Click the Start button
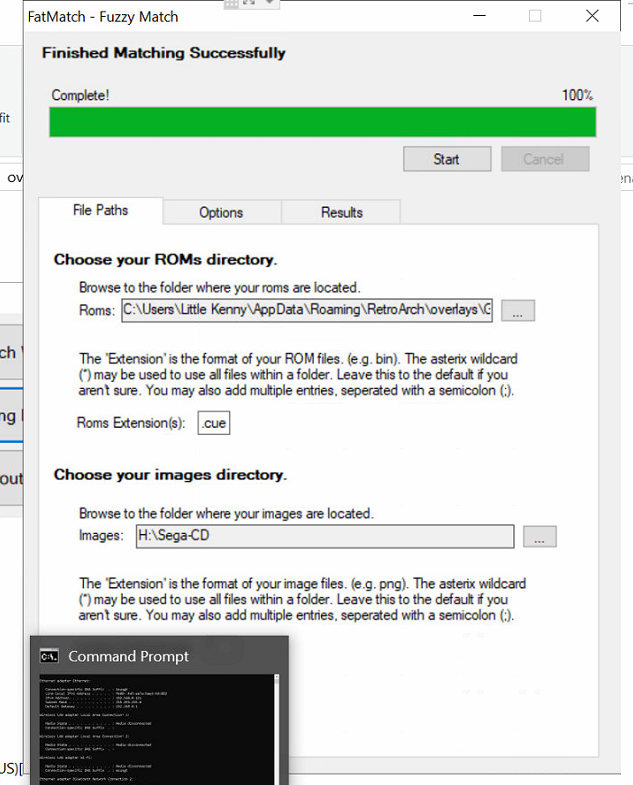 coord(446,159)
